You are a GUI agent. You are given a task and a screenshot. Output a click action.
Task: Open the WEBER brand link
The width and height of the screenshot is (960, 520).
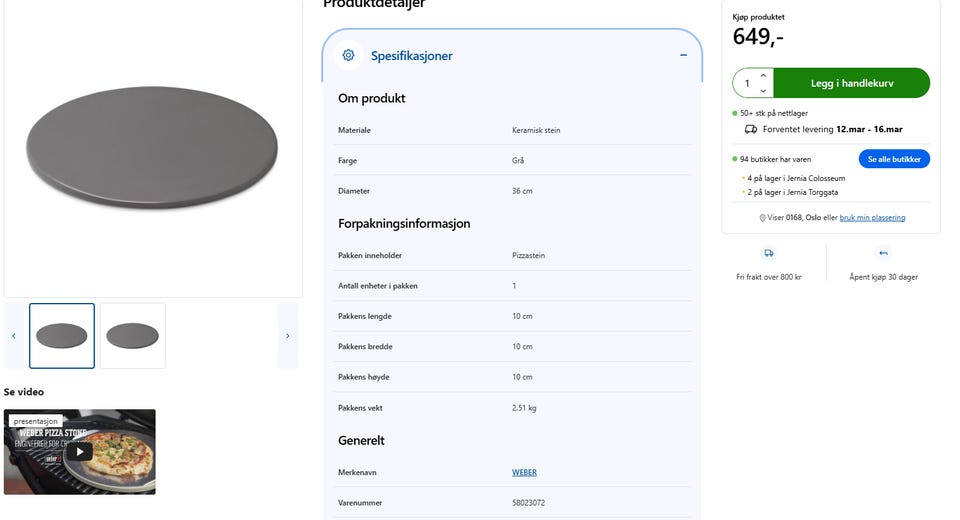(524, 472)
